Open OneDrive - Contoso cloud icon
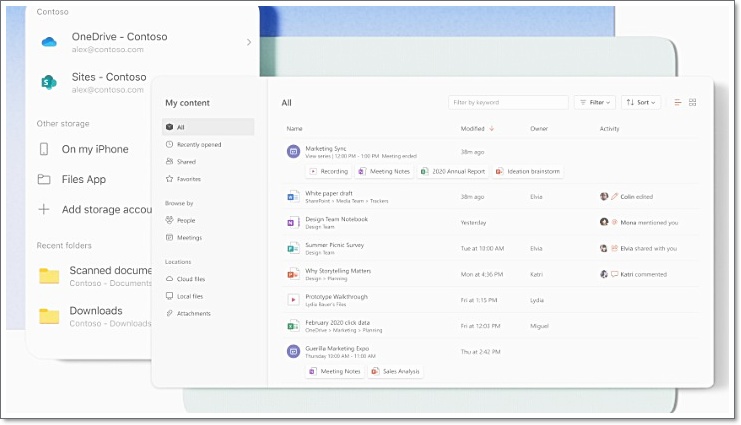This screenshot has width=741, height=425. click(49, 42)
